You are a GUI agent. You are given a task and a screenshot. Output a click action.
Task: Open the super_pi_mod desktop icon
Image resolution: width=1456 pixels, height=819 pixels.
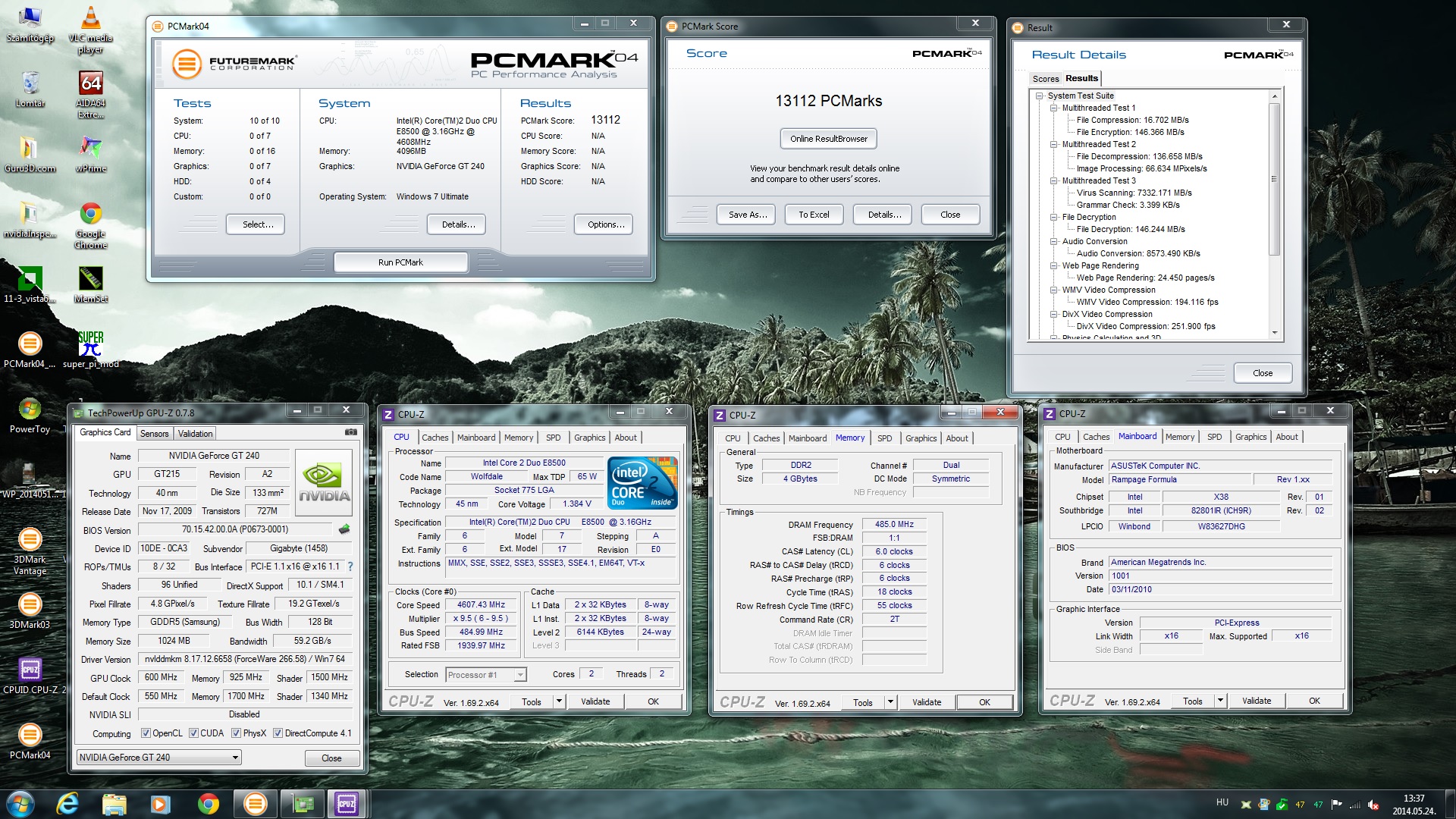(x=90, y=350)
